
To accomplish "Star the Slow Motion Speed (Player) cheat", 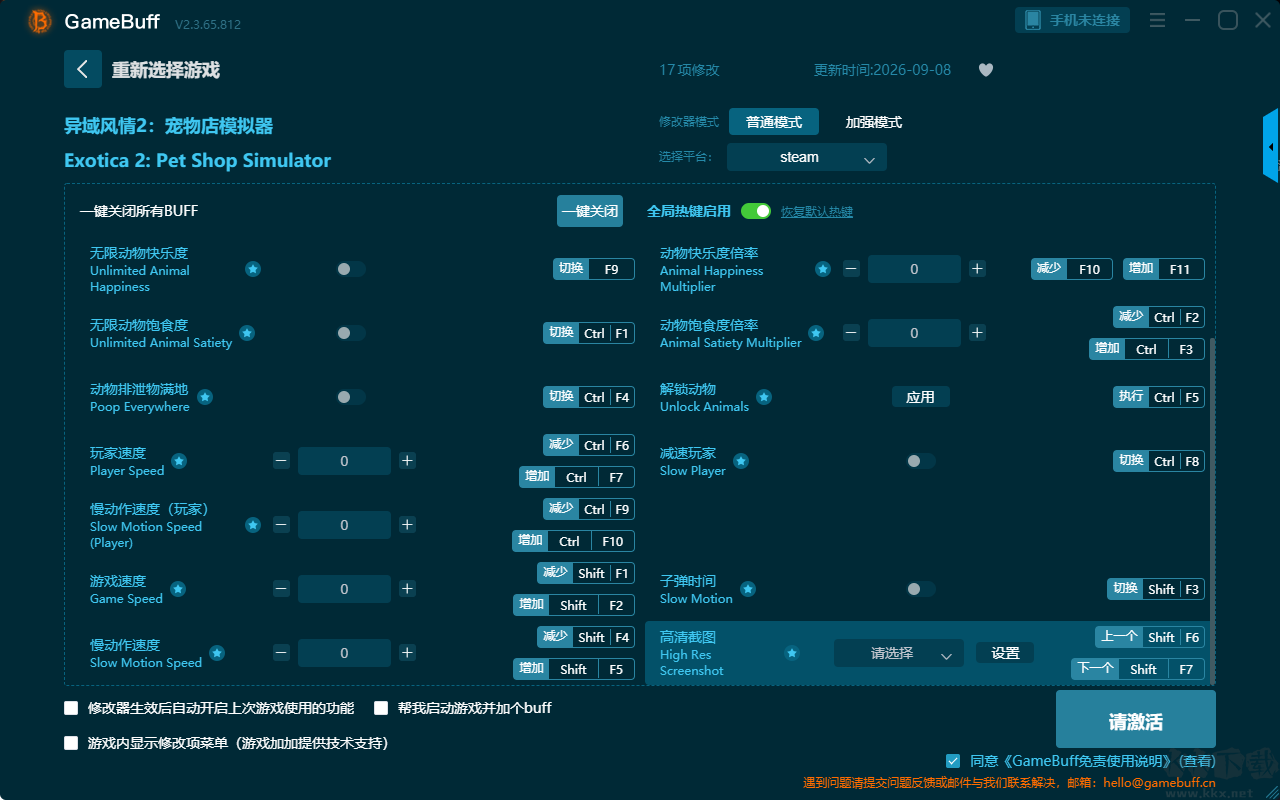I will tap(253, 525).
